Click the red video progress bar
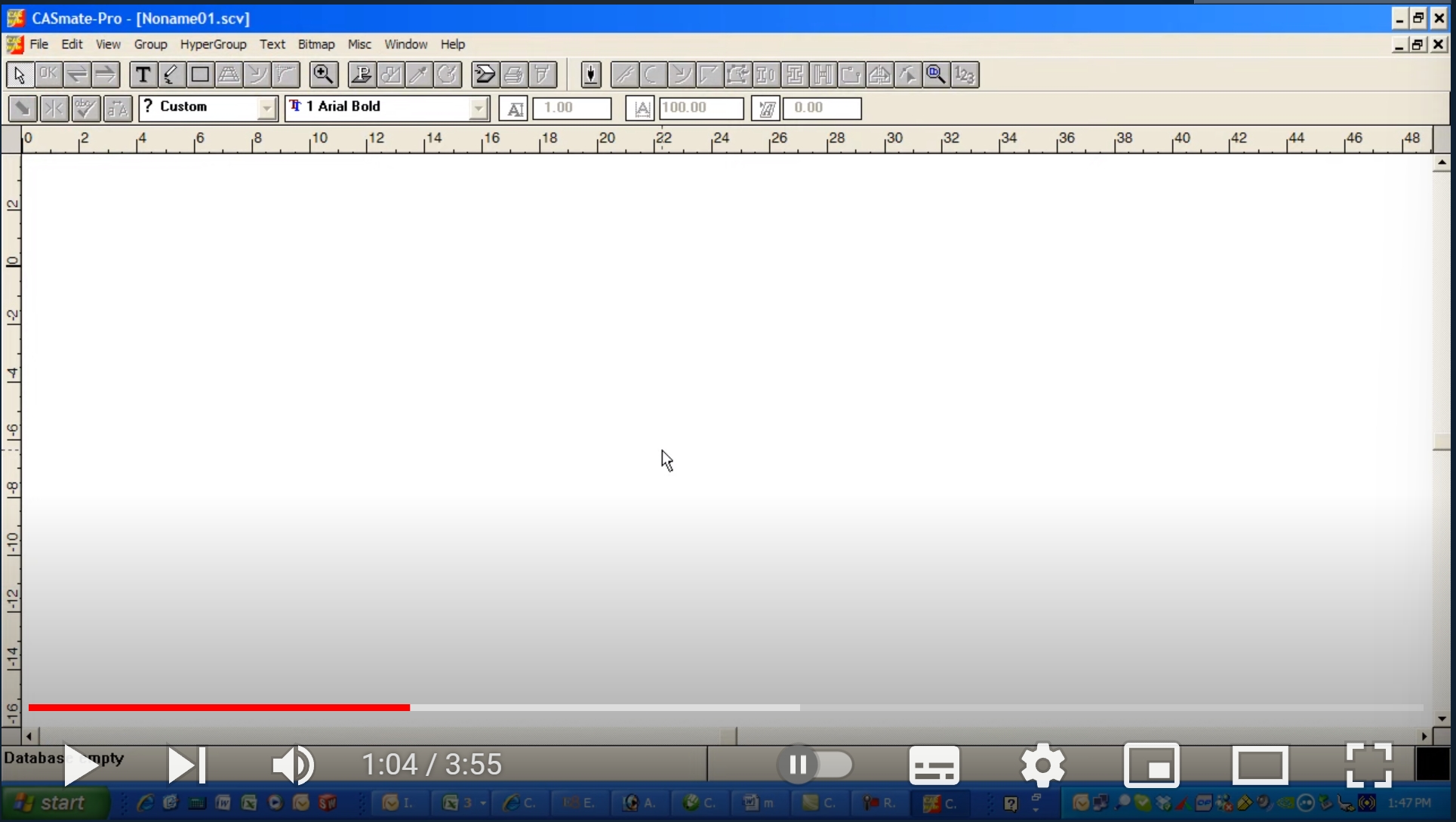The image size is (1456, 822). pos(219,708)
